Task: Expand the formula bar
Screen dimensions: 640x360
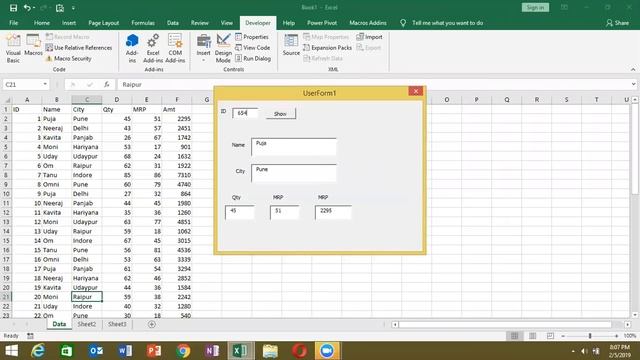Action: point(633,84)
